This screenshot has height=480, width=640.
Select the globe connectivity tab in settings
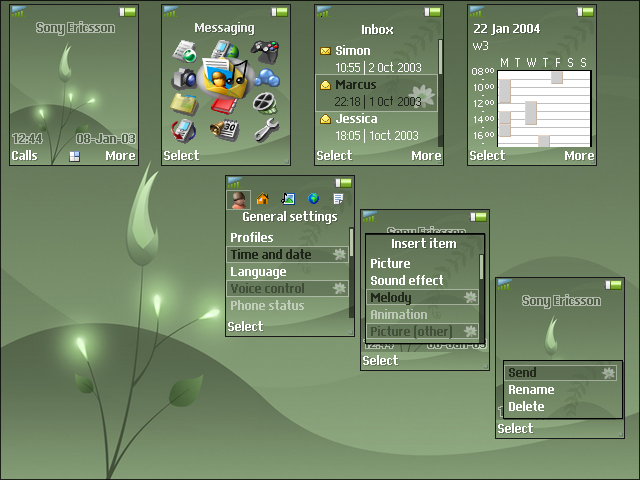click(x=313, y=199)
